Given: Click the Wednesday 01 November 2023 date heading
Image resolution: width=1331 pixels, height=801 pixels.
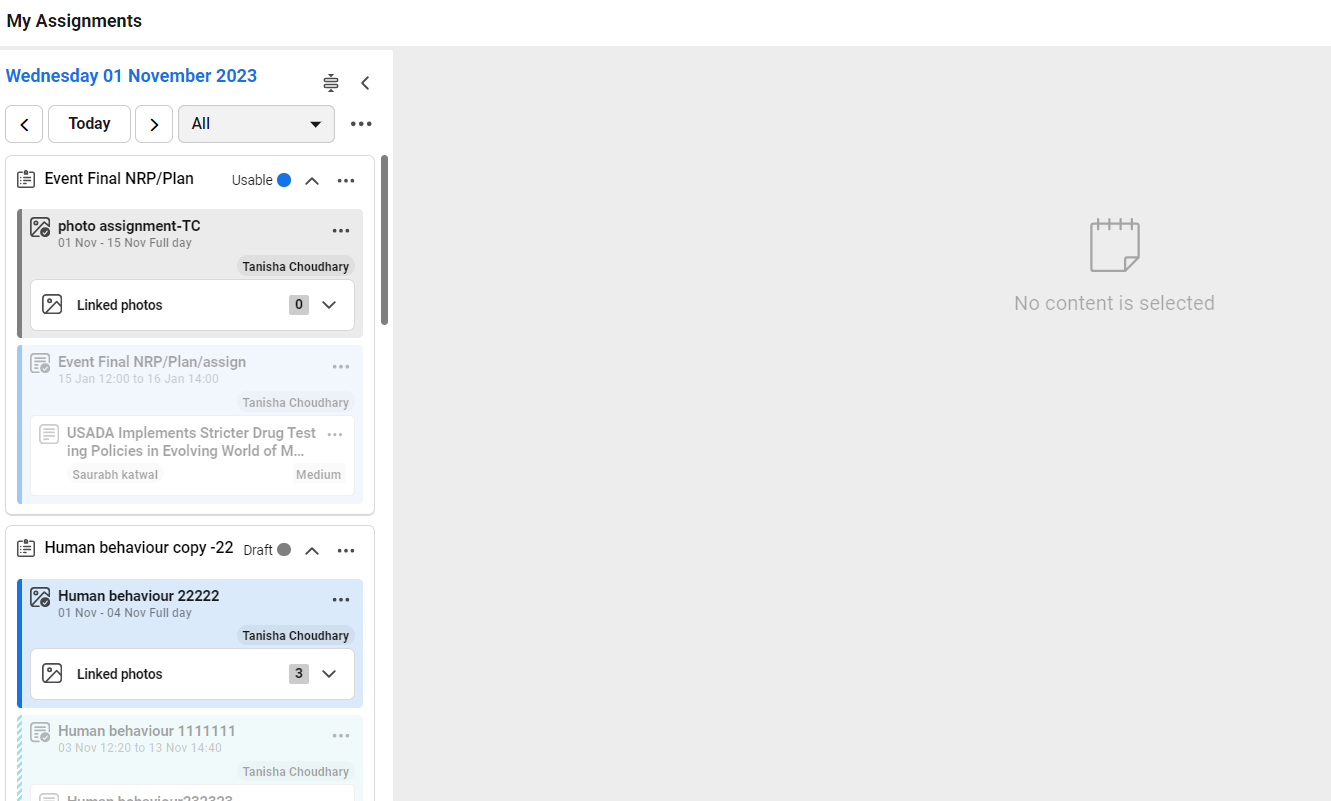Looking at the screenshot, I should [131, 76].
